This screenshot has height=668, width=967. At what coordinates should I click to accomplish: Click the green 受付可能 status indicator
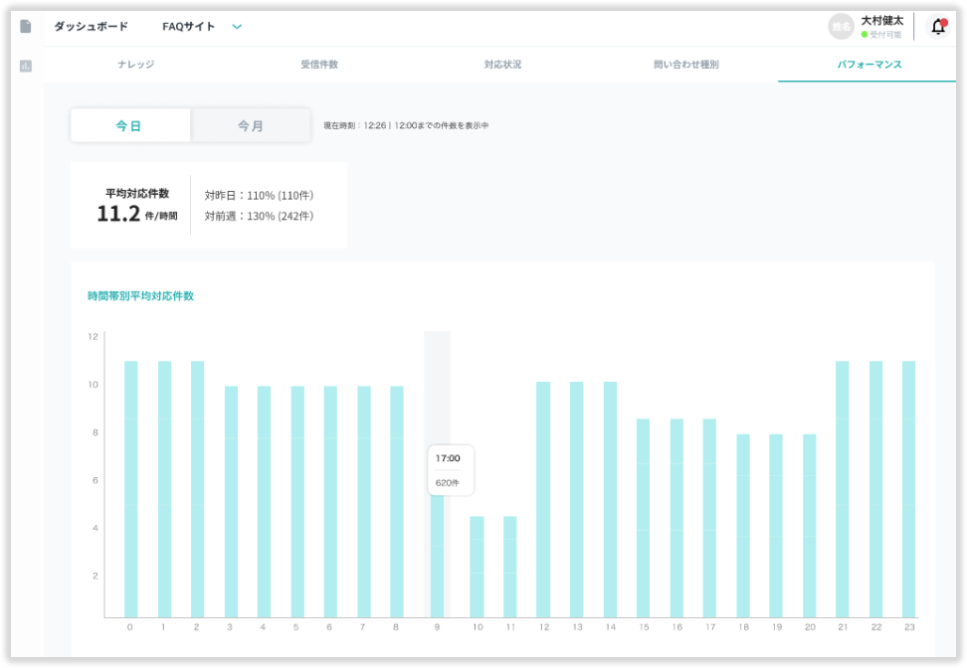[x=865, y=35]
